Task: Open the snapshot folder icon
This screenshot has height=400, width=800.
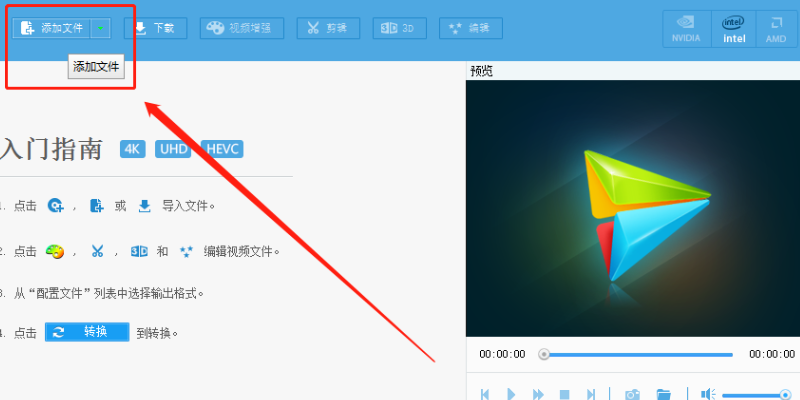Action: point(663,394)
